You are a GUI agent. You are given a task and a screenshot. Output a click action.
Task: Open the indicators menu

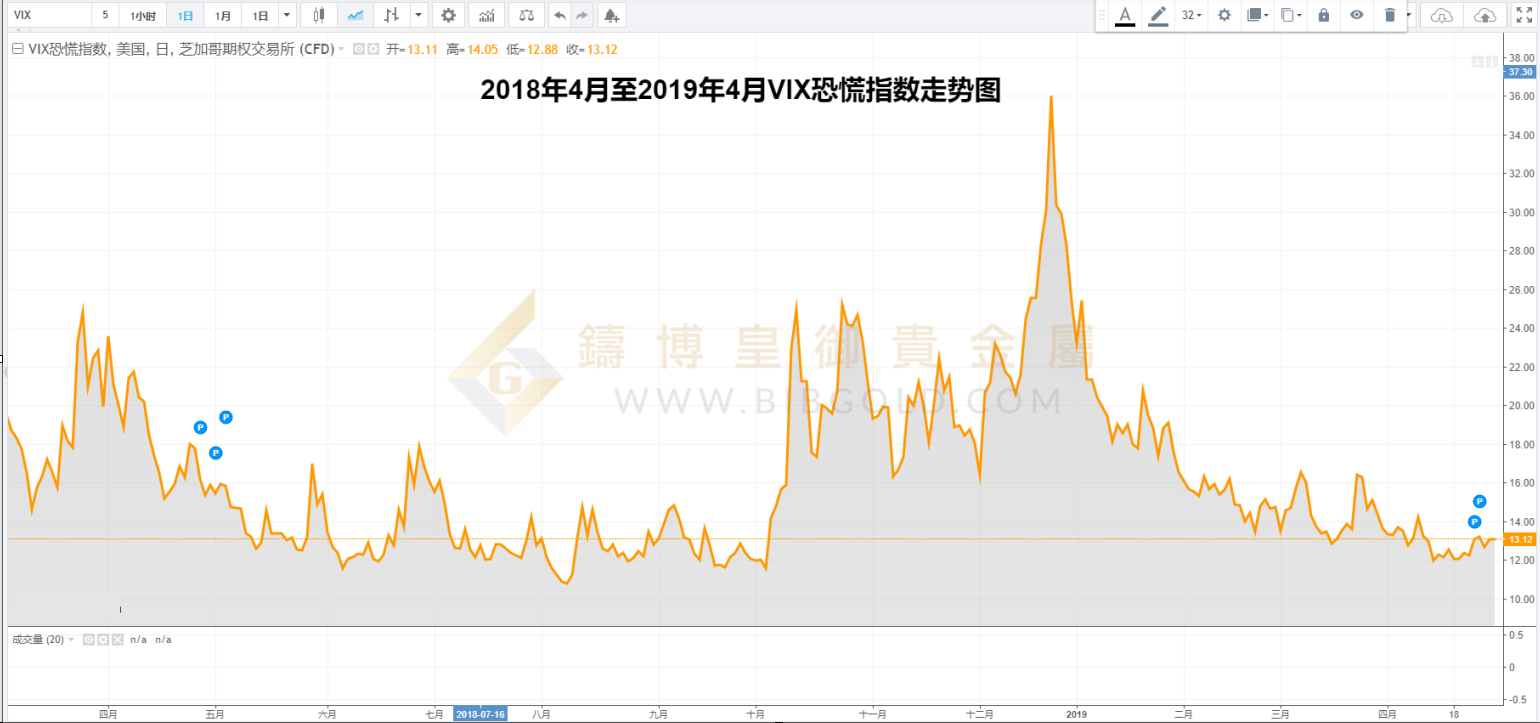pyautogui.click(x=486, y=15)
